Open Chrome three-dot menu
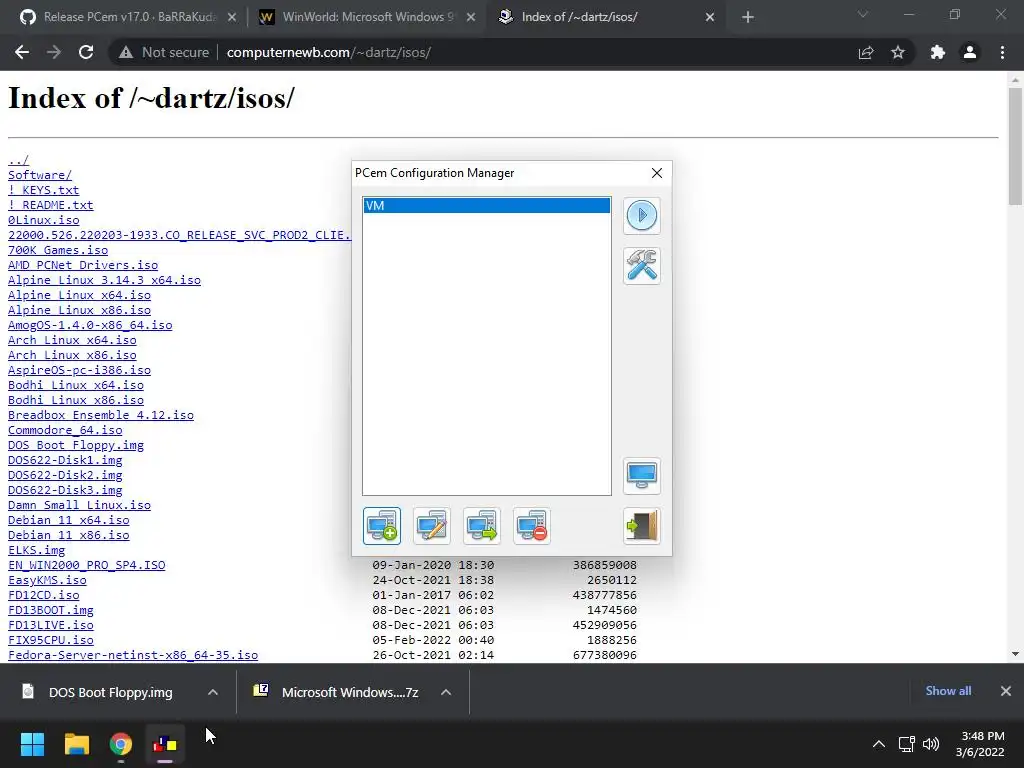Image resolution: width=1024 pixels, height=768 pixels. click(1002, 52)
